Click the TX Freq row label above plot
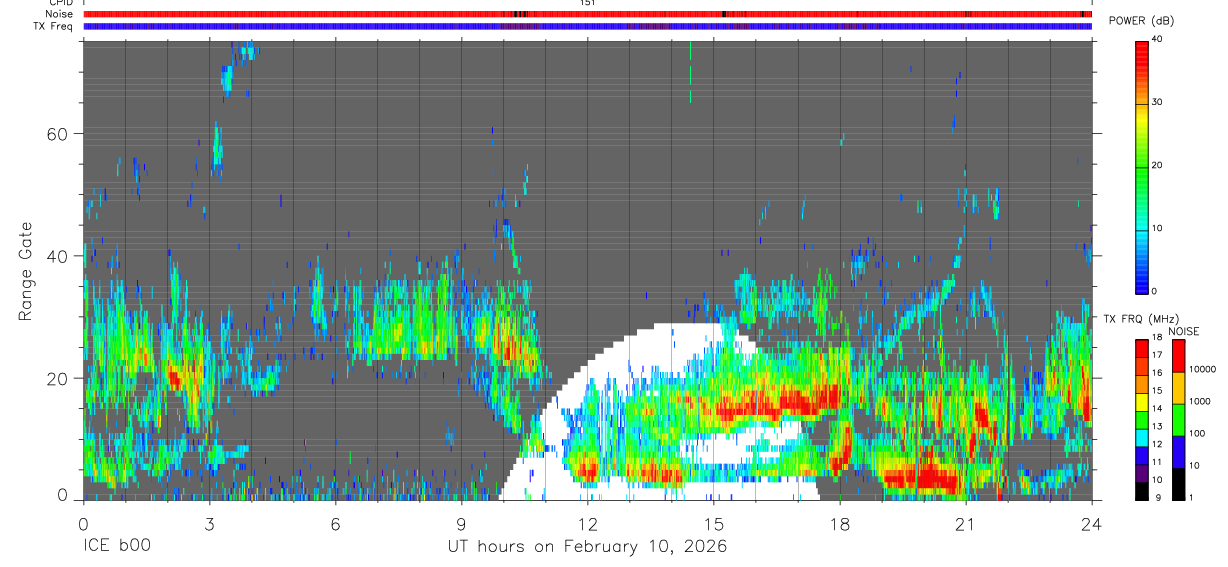1228x567 pixels. (x=53, y=26)
